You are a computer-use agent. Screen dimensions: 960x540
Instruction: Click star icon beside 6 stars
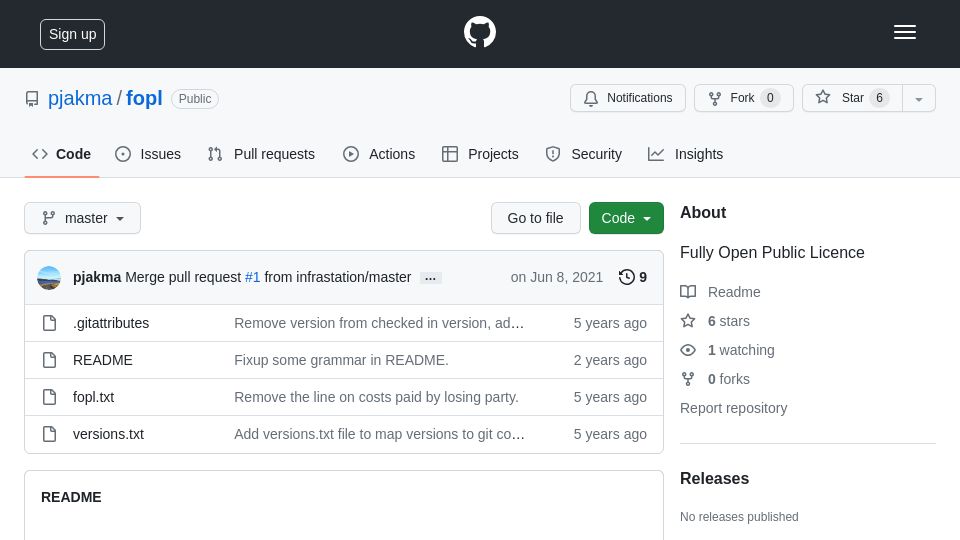tap(688, 321)
